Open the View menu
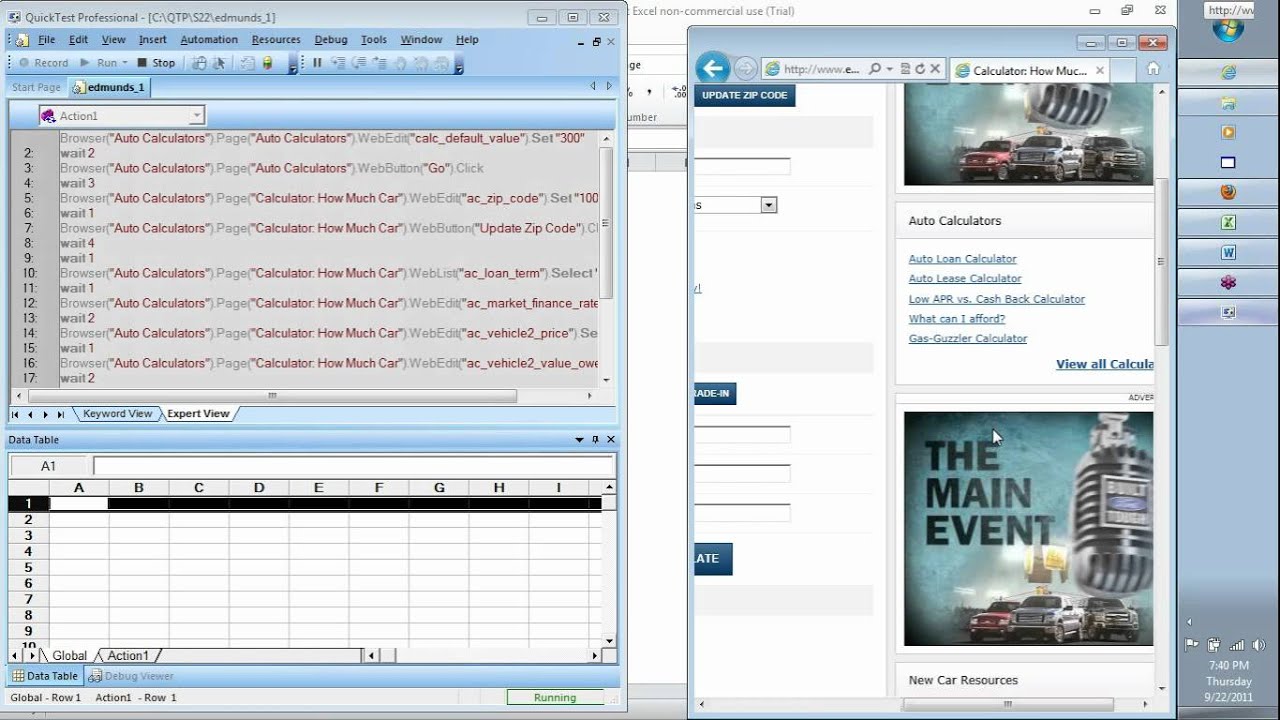Screen dimensions: 1280x720 pyautogui.click(x=113, y=40)
